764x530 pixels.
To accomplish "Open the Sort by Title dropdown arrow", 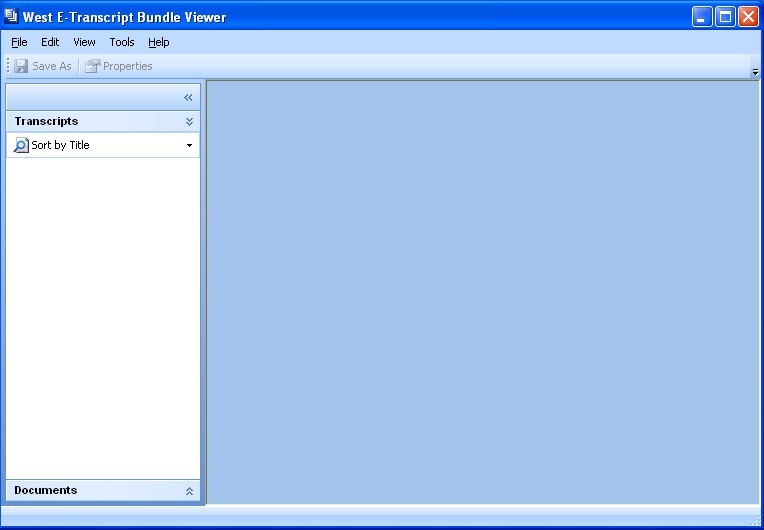I will pos(189,146).
